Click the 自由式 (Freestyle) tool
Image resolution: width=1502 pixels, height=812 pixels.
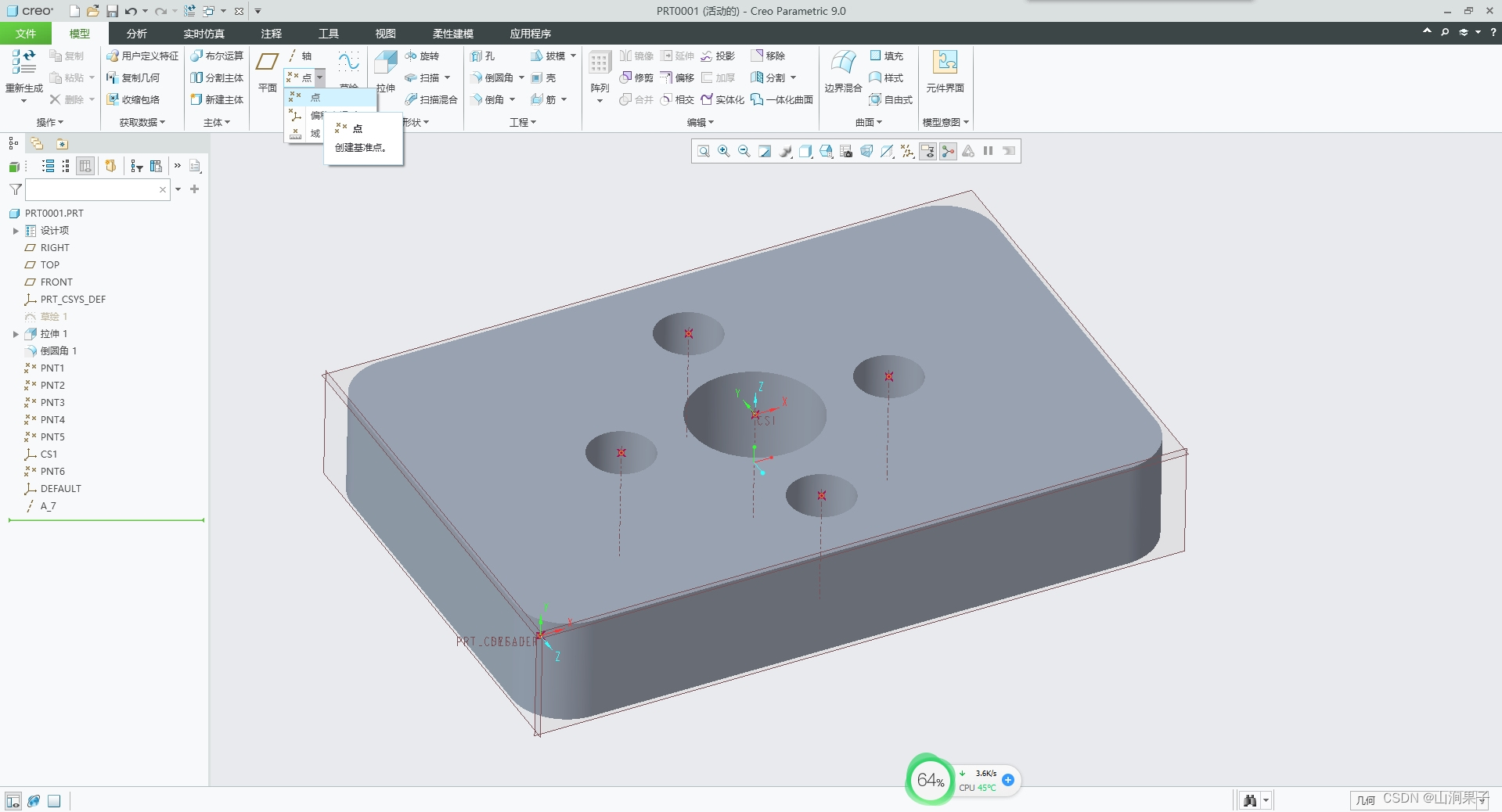pos(891,99)
